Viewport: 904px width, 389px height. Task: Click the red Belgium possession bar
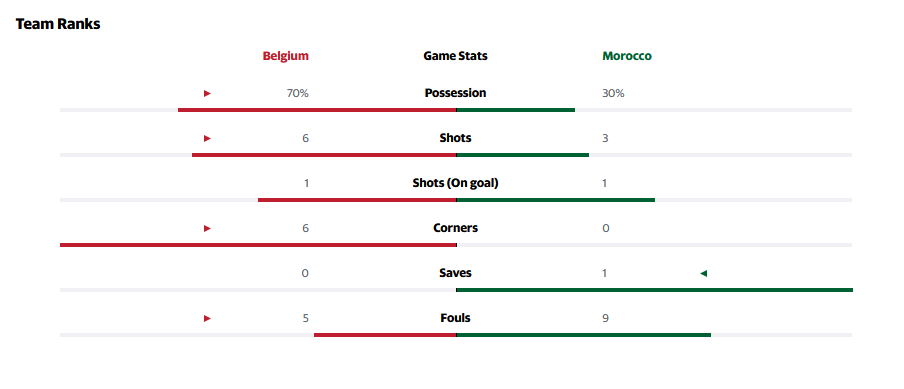(x=317, y=109)
